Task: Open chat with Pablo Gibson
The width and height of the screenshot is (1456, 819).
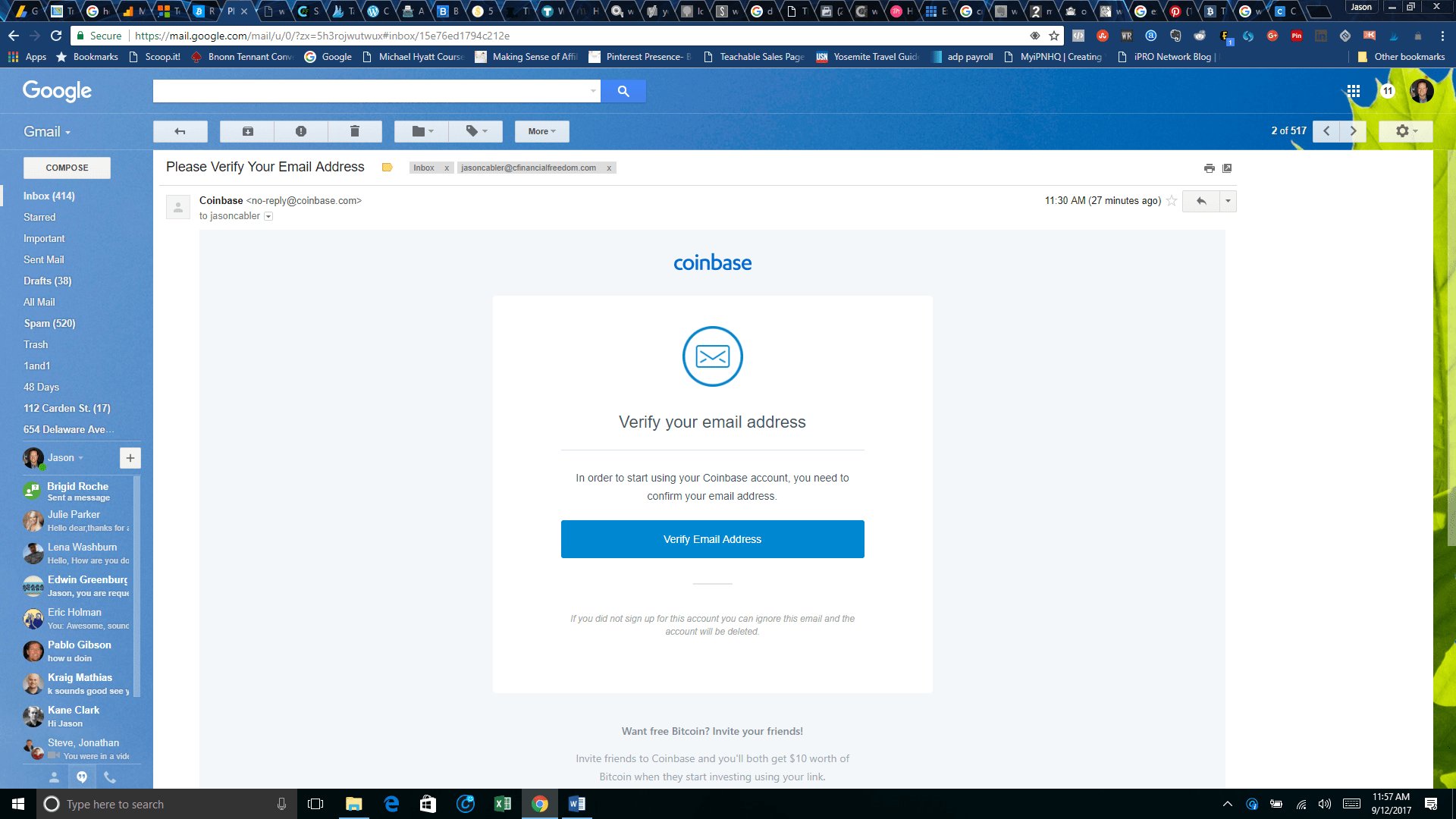Action: (78, 651)
